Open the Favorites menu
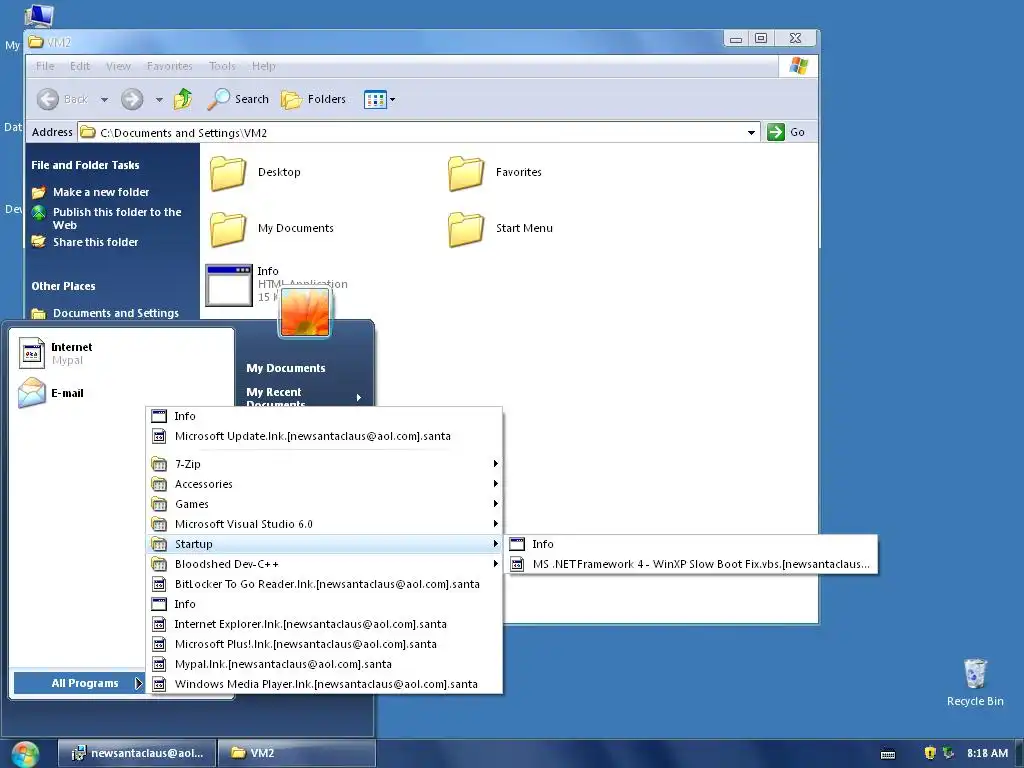The image size is (1024, 768). [170, 66]
